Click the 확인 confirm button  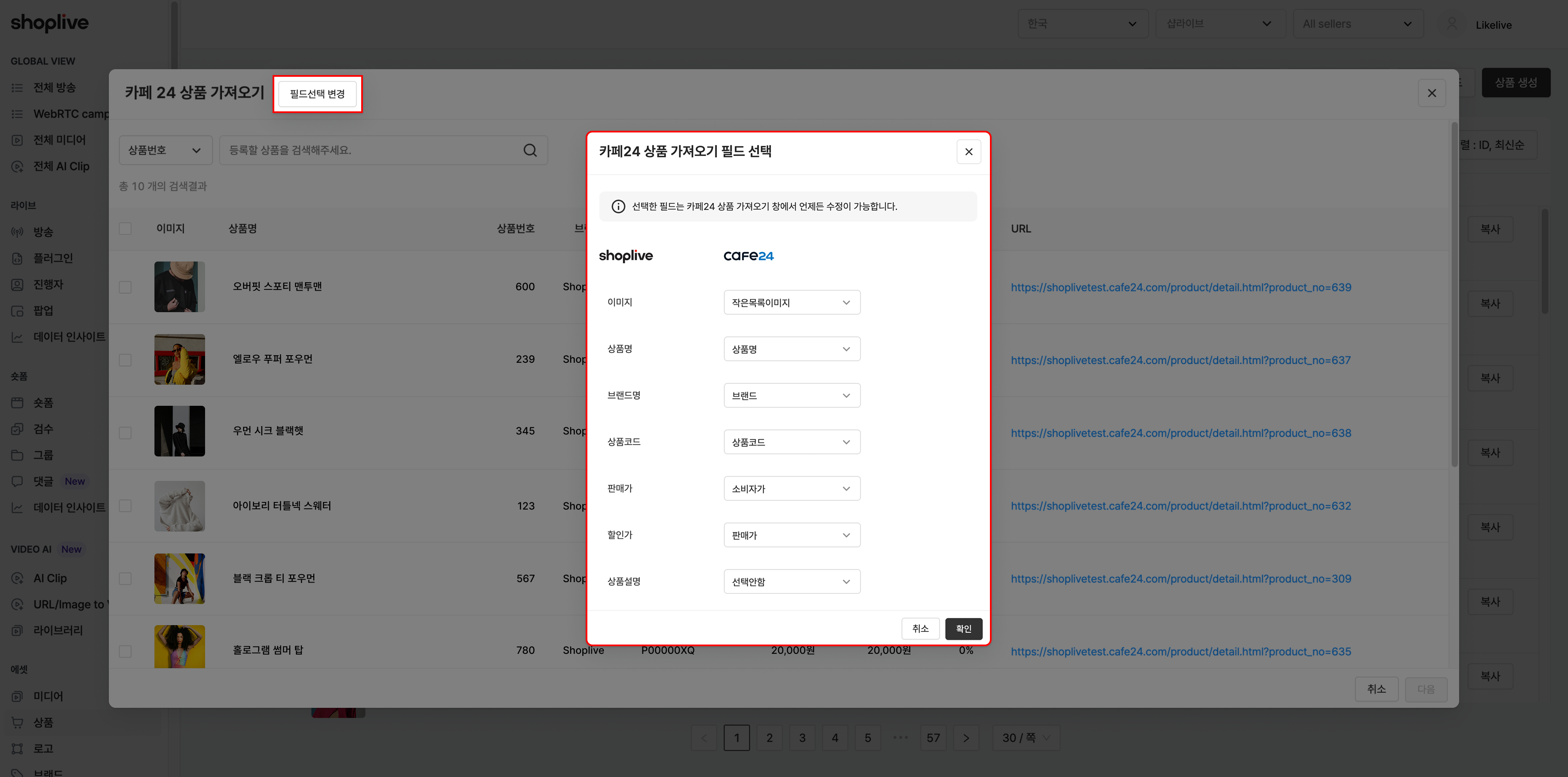(x=963, y=629)
